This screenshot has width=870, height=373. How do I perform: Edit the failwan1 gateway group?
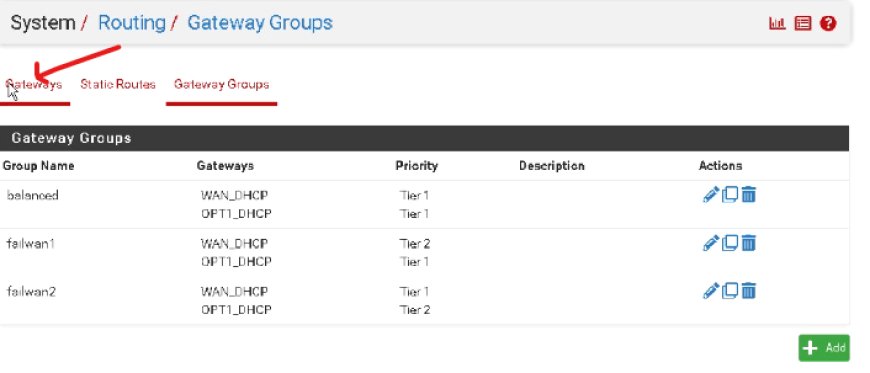coord(711,243)
